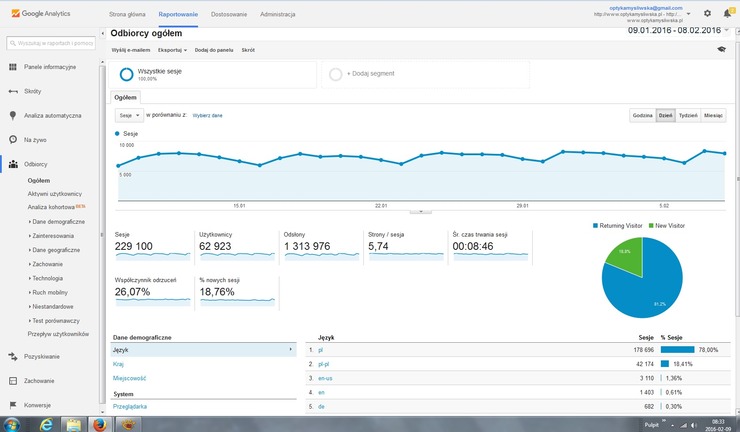Expand Test porównawczy in sidebar
The width and height of the screenshot is (740, 432).
pos(54,321)
